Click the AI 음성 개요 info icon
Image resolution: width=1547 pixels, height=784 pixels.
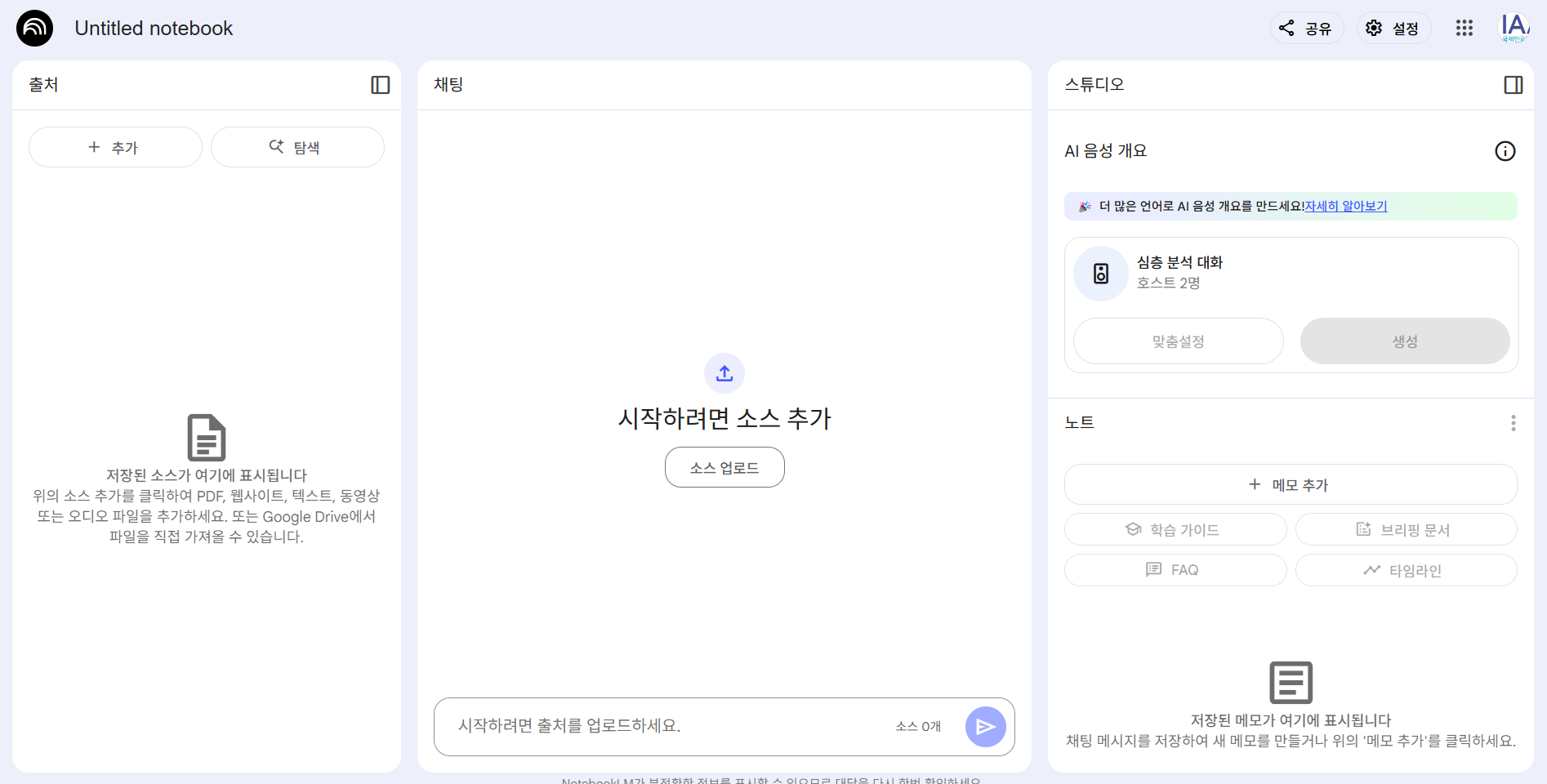[1505, 151]
